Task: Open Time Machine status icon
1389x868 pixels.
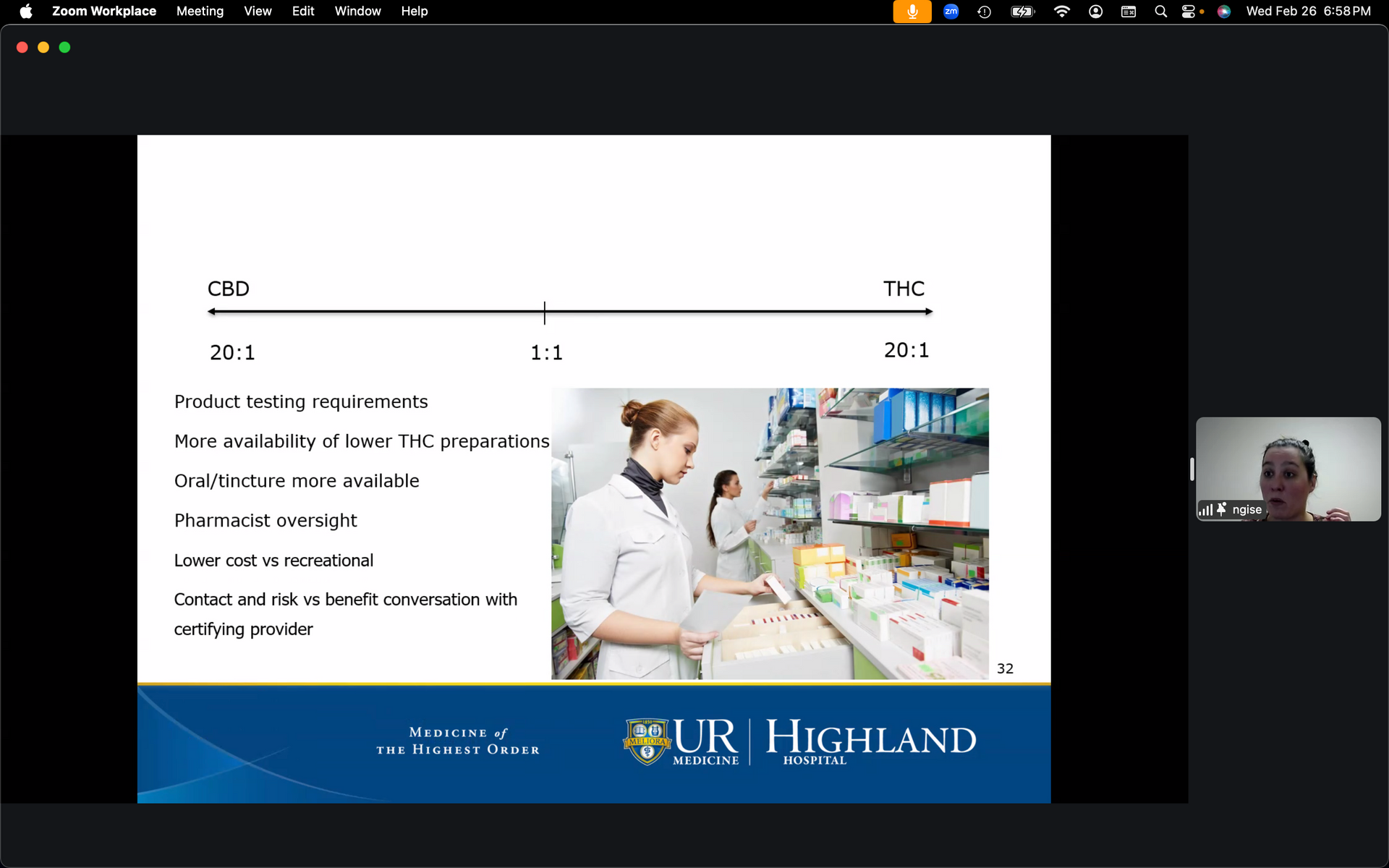Action: point(984,12)
